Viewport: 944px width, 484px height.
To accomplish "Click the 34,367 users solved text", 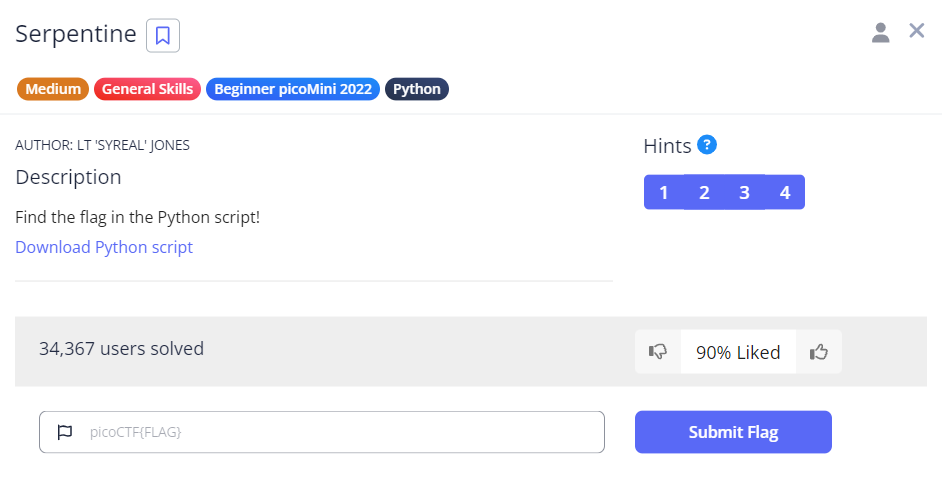I will click(121, 349).
